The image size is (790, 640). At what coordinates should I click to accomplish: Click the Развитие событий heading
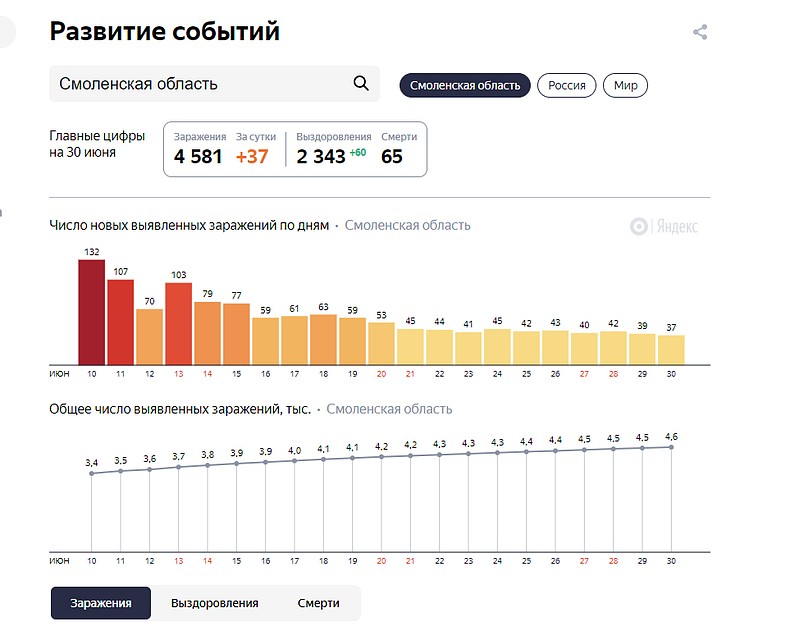165,31
